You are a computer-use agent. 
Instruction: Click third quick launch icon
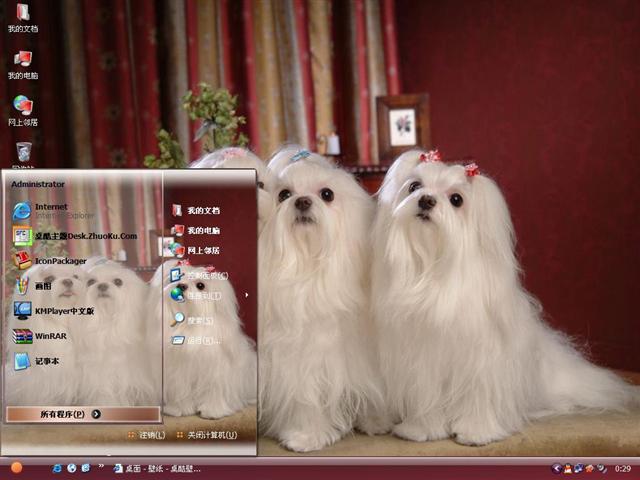tap(86, 468)
